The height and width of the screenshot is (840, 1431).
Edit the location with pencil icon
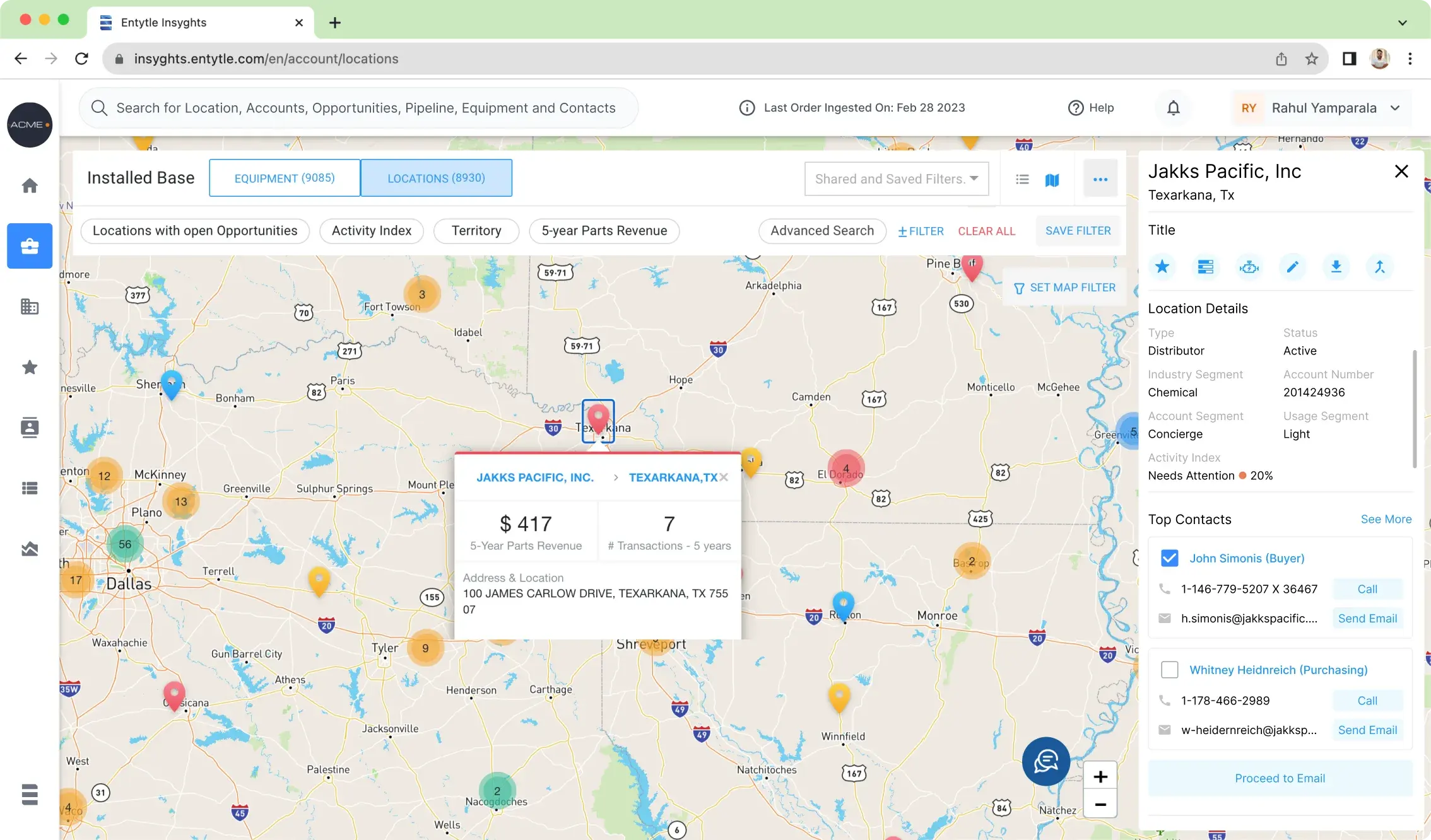[x=1293, y=267]
